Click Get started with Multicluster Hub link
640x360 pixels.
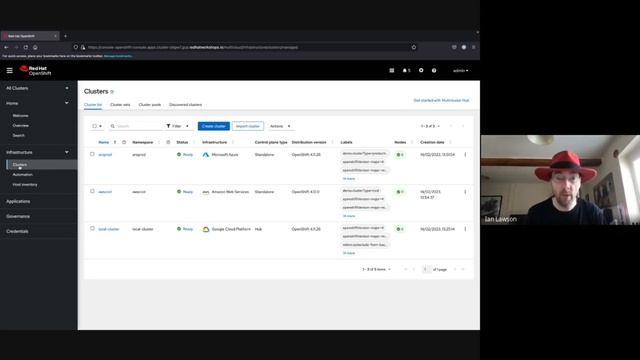(441, 100)
